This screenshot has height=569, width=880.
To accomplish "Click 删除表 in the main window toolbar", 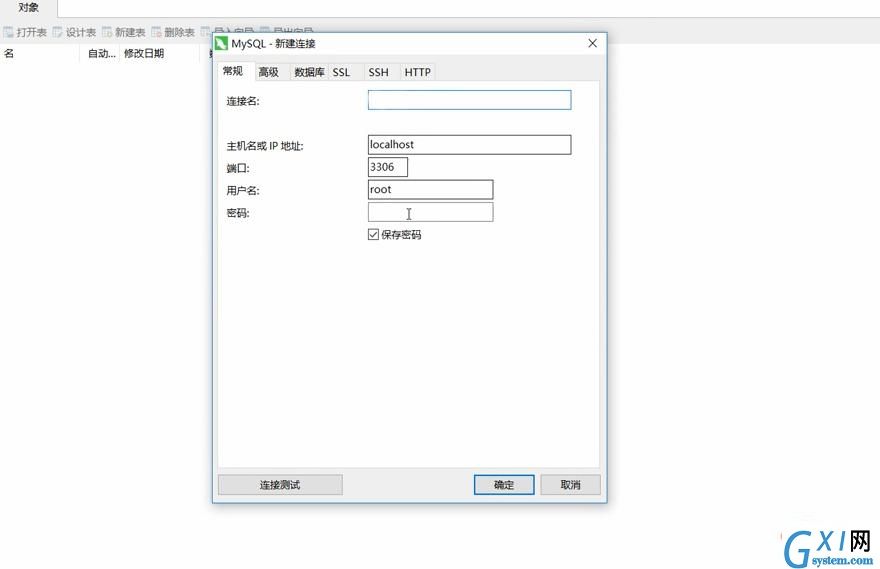I will (x=173, y=32).
